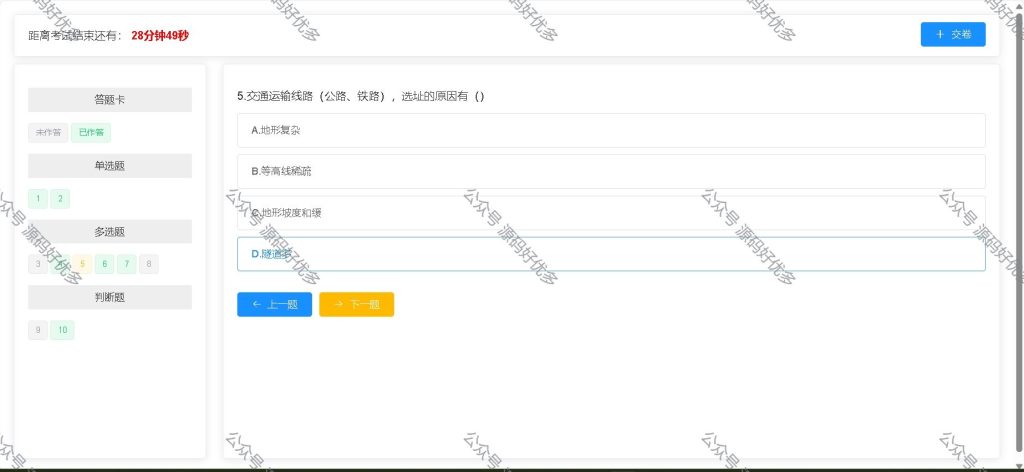This screenshot has height=472, width=1024.
Task: Go to multiple-choice question 6
Action: pyautogui.click(x=104, y=264)
